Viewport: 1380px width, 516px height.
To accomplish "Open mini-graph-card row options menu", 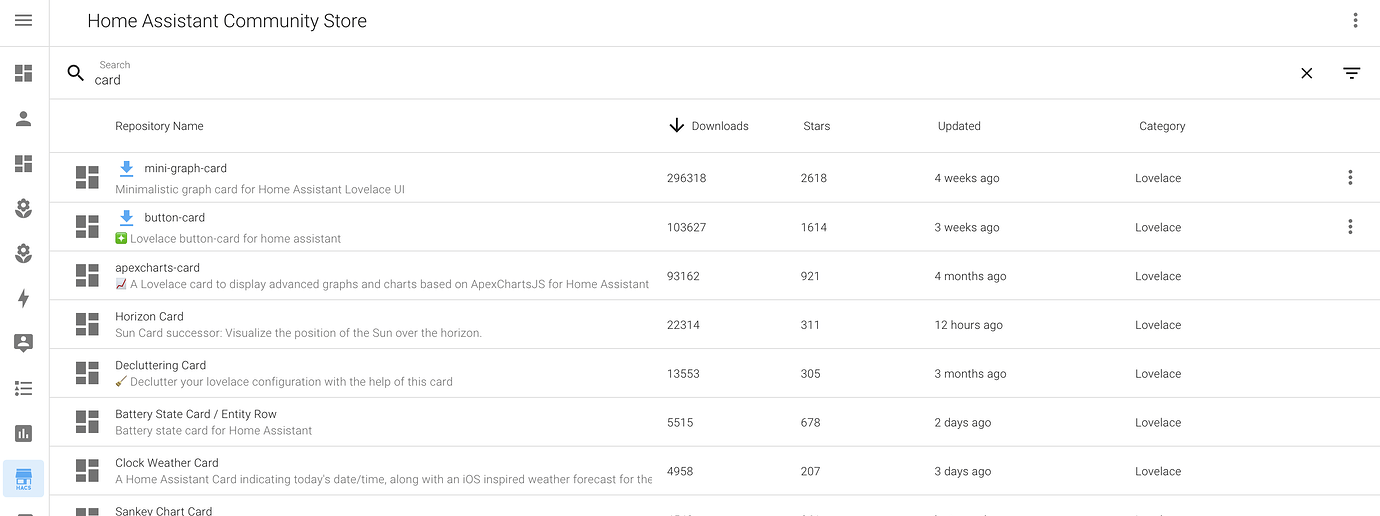I will point(1350,178).
